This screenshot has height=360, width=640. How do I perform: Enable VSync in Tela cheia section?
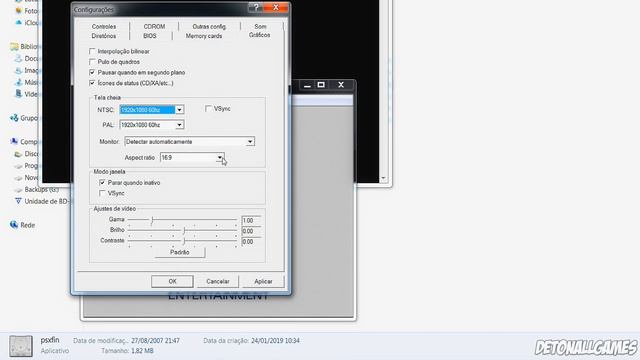tap(208, 109)
